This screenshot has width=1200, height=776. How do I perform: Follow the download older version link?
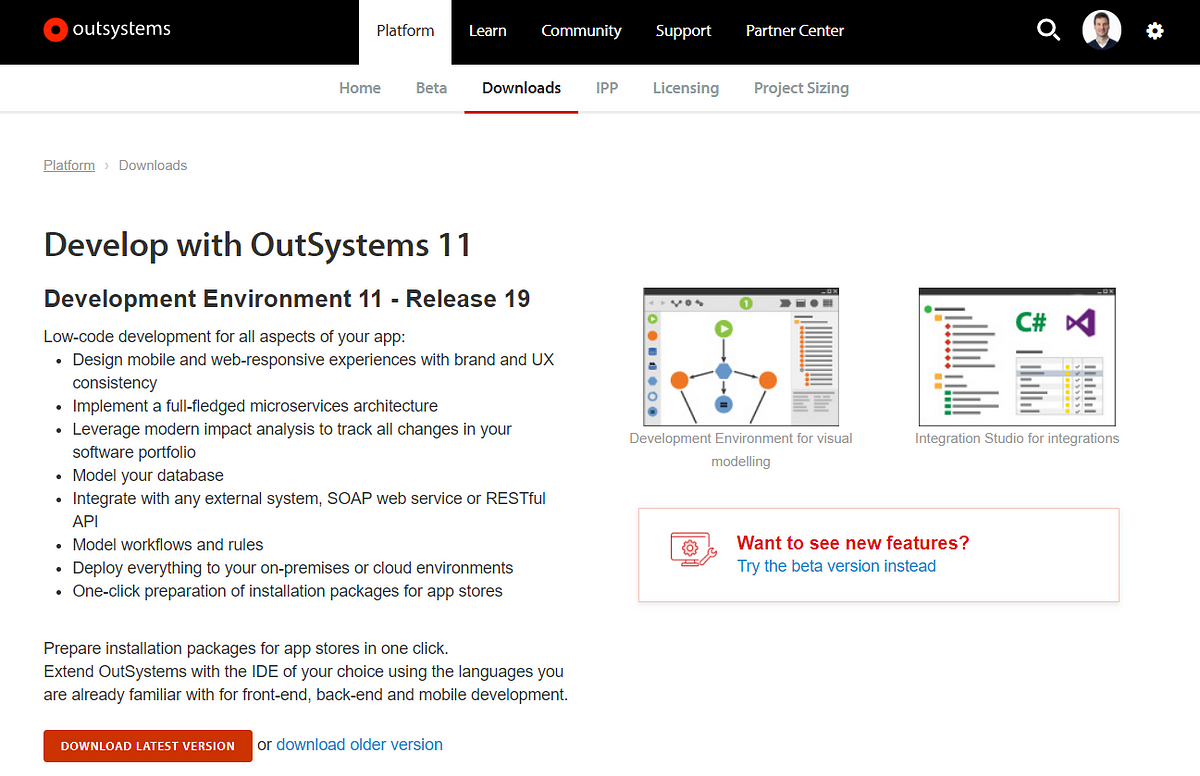pos(359,744)
